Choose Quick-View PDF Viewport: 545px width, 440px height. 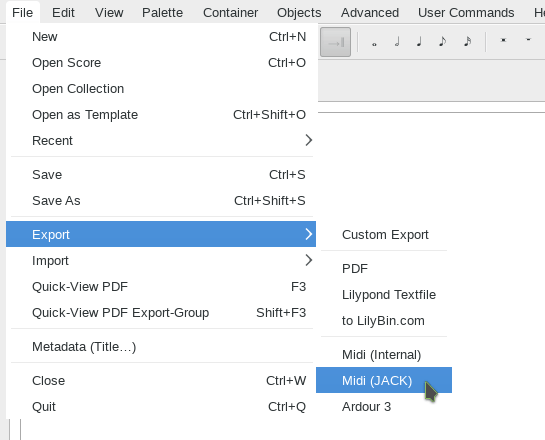(x=161, y=286)
